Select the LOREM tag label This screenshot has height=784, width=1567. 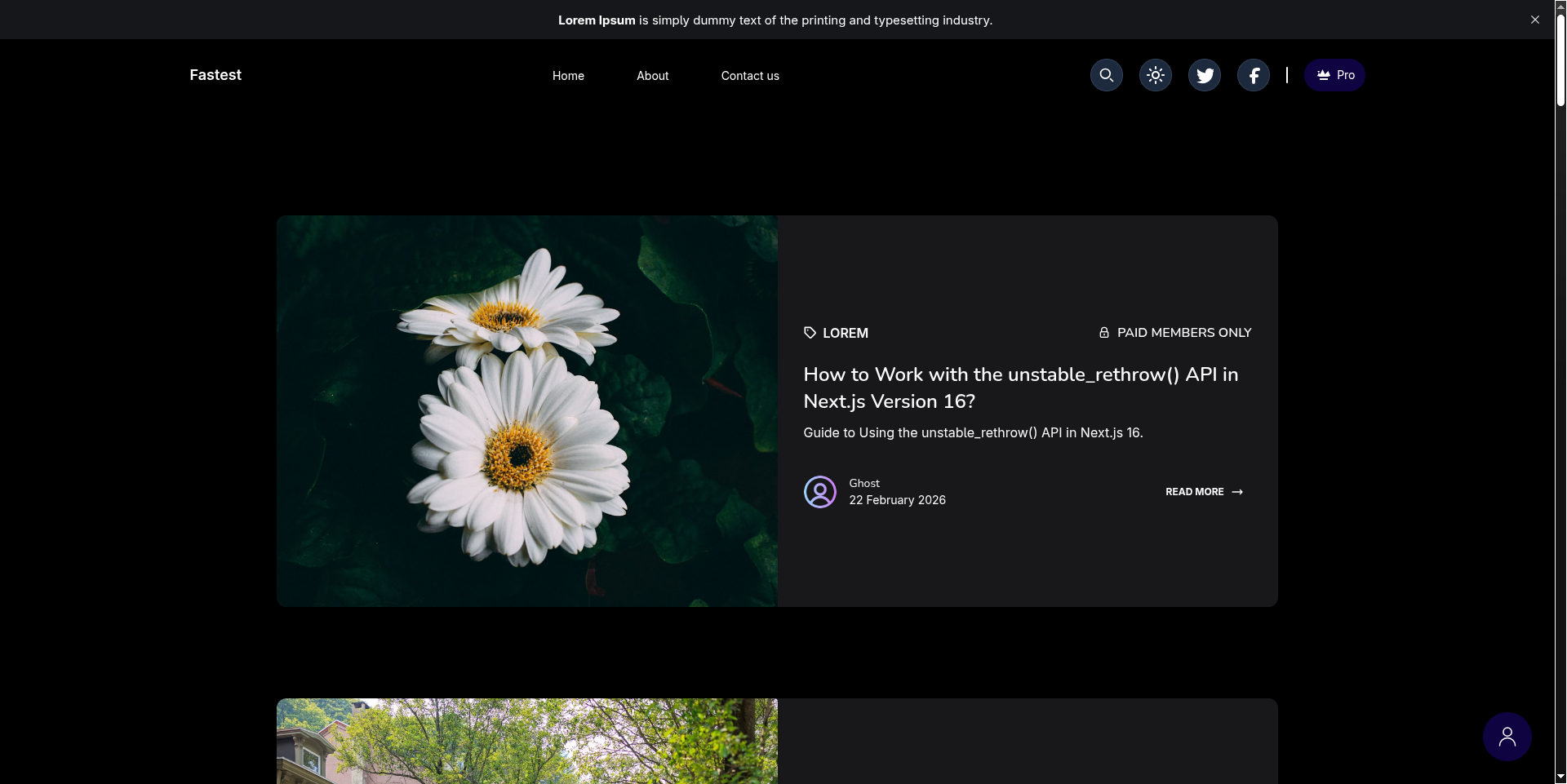845,333
